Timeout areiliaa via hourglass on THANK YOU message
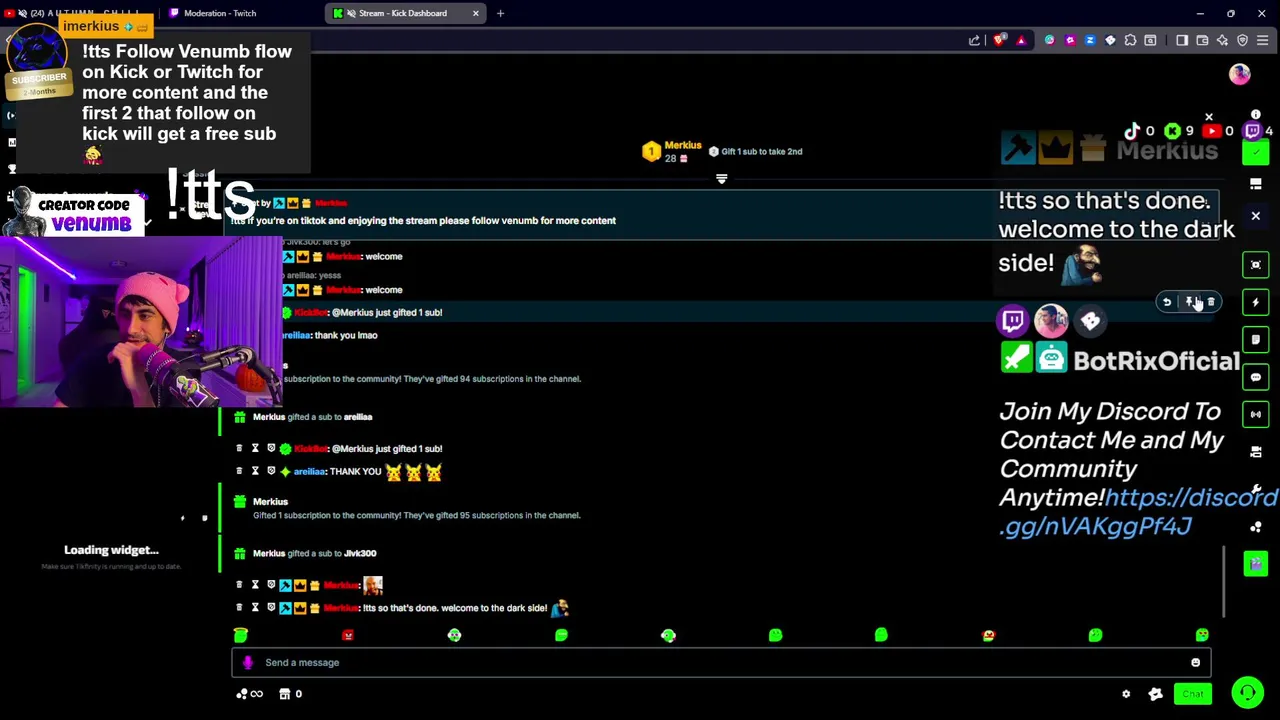The height and width of the screenshot is (720, 1280). tap(255, 471)
